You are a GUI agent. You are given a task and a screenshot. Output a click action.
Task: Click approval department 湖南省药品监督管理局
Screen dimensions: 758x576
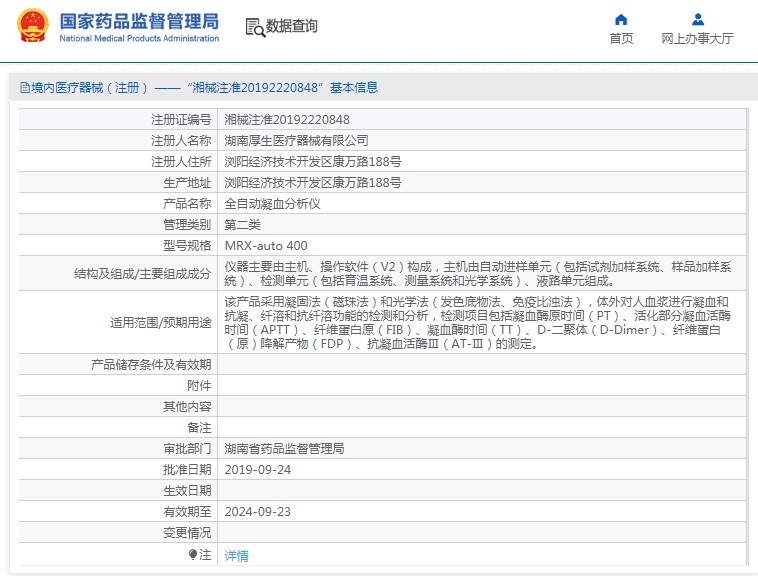(284, 448)
